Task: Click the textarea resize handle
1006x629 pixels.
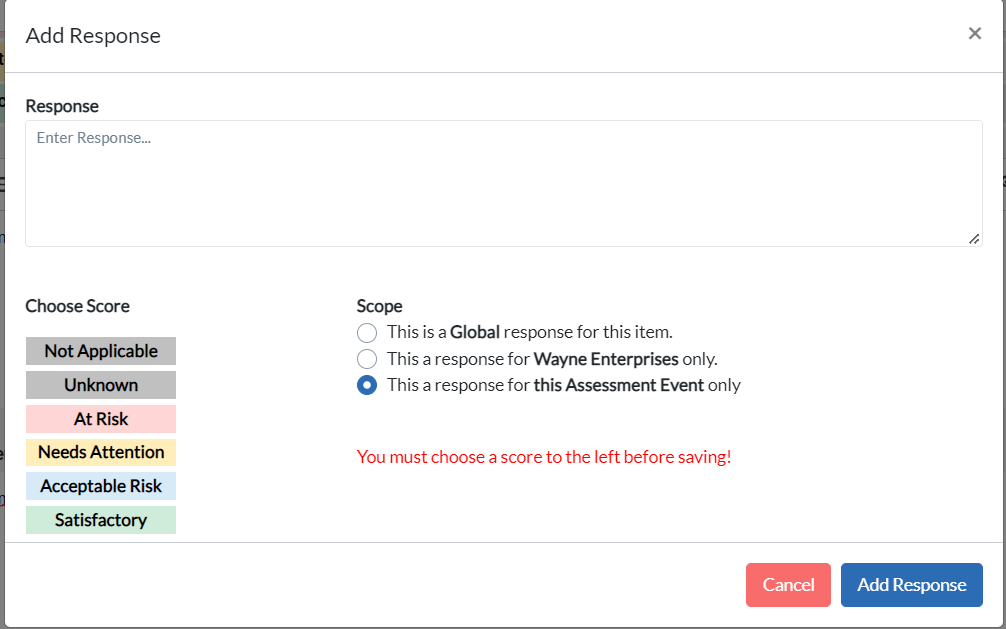Action: click(x=974, y=238)
